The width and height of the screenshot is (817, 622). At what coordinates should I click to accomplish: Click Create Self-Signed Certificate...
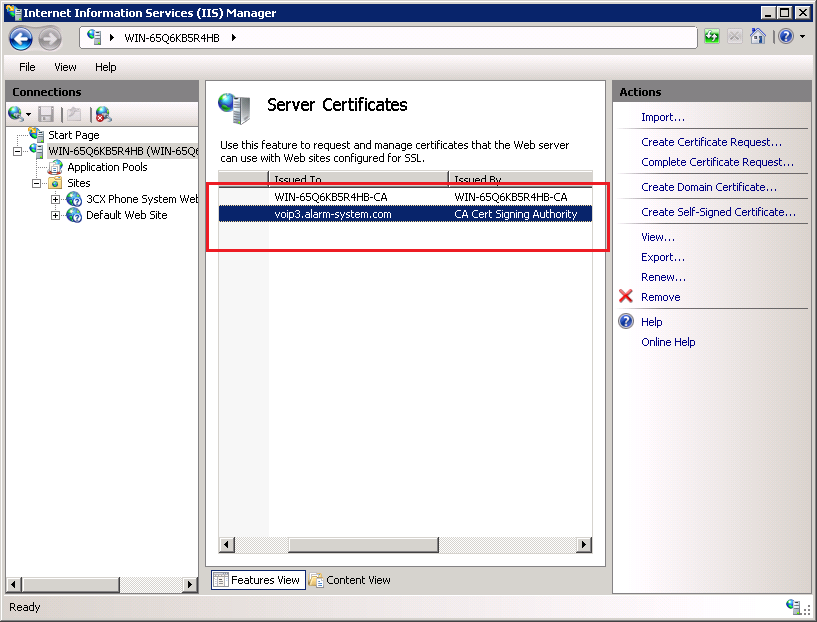719,212
